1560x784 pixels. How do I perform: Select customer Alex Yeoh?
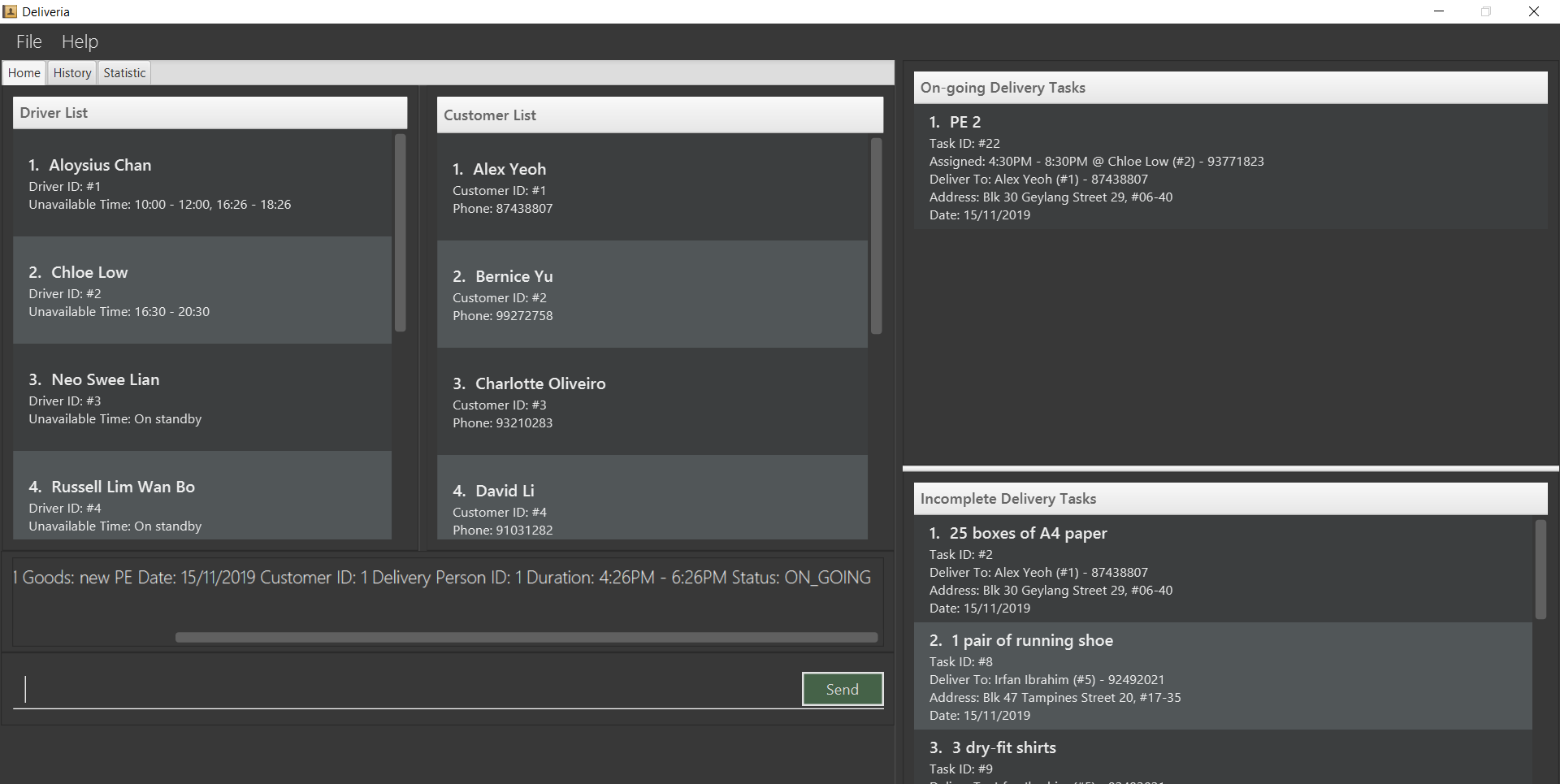tap(652, 188)
